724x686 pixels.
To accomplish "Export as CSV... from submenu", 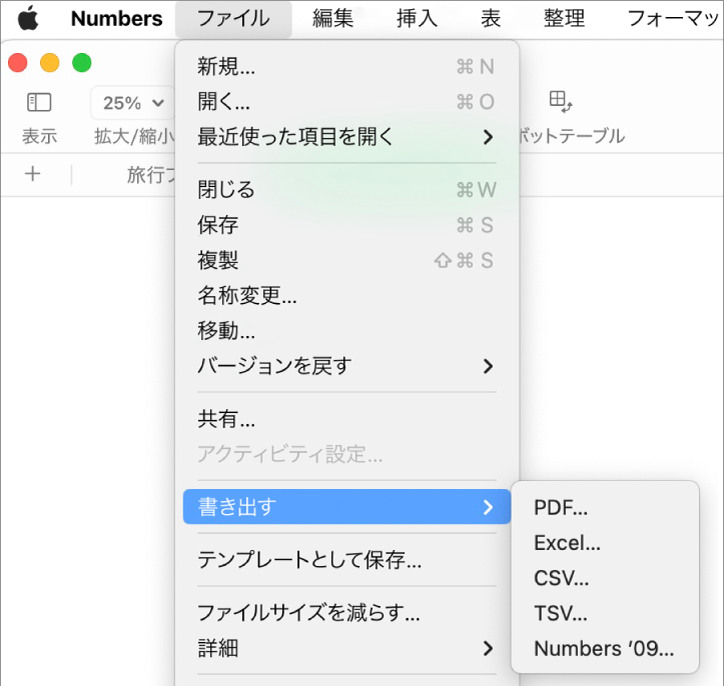I will (x=605, y=578).
